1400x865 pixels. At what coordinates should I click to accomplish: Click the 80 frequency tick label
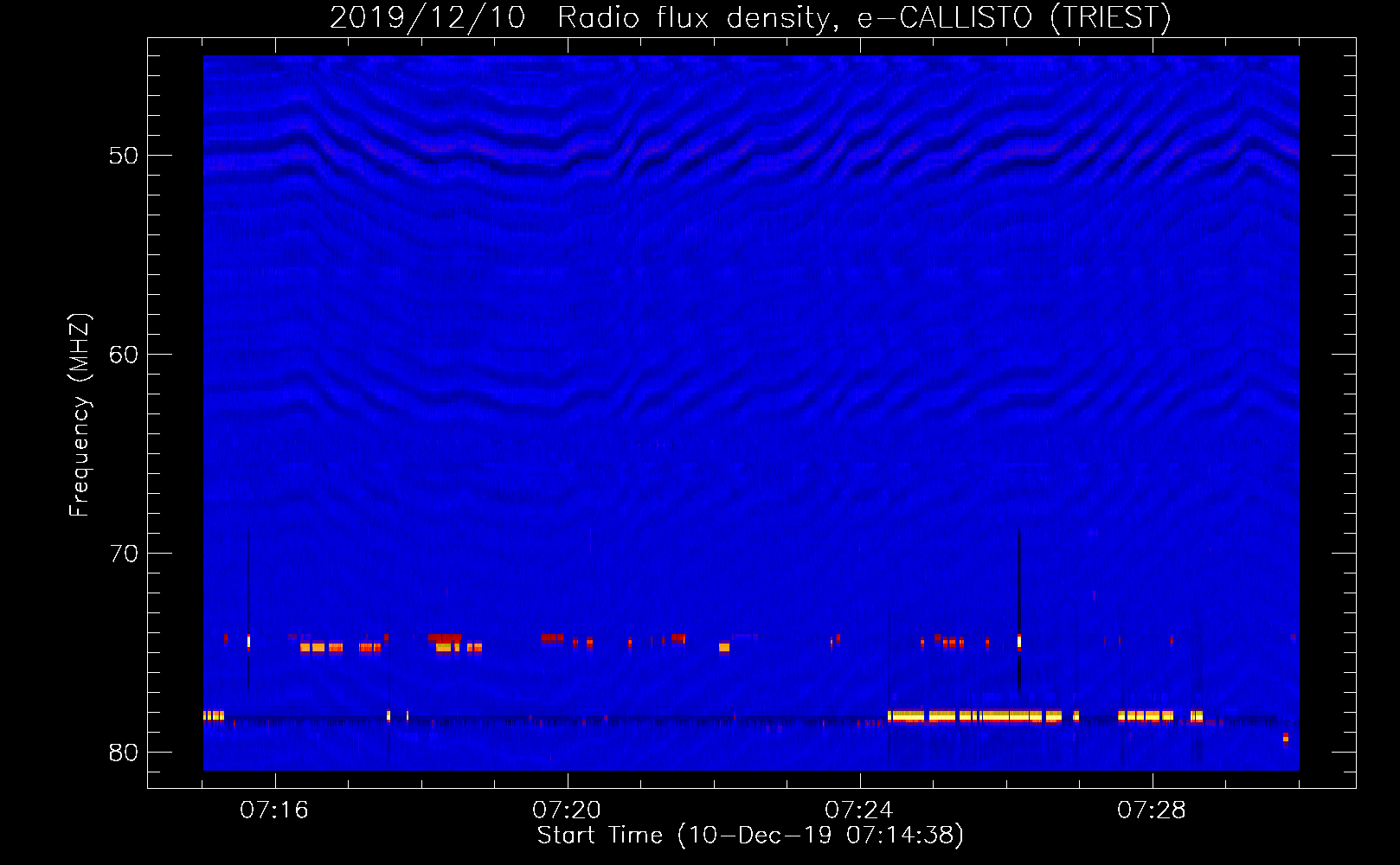[x=124, y=753]
